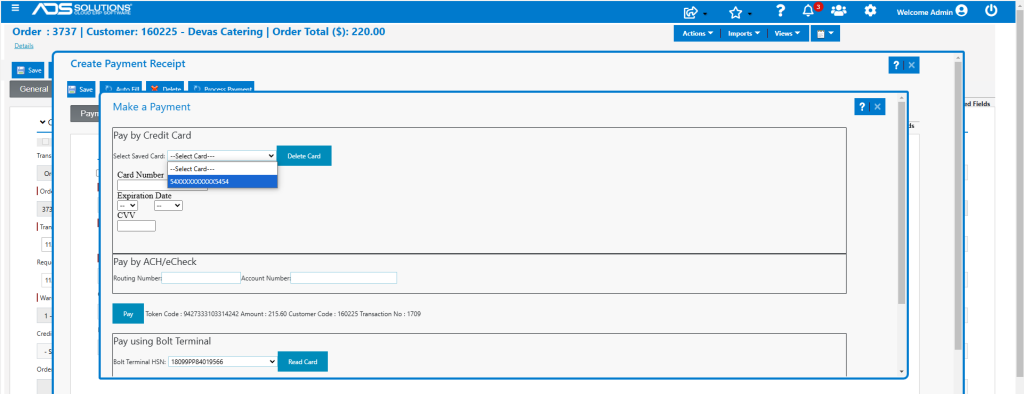The height and width of the screenshot is (394, 1024).
Task: Click the CVV input field
Action: [x=136, y=226]
